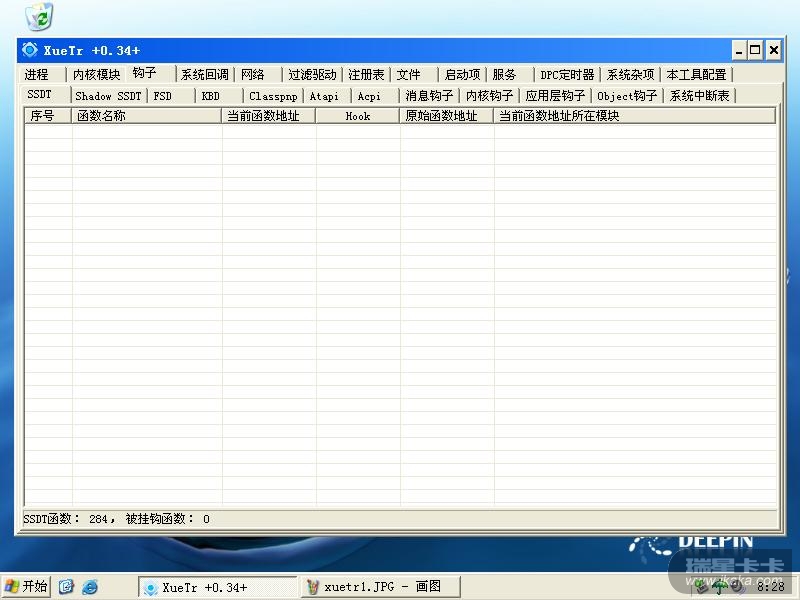
Task: Select the Classpnp sub-tab
Action: pyautogui.click(x=273, y=96)
